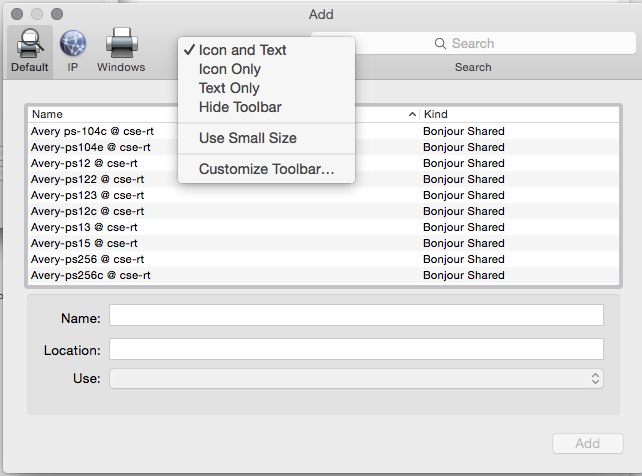642x476 pixels.
Task: Select printer Avery-ps256c @ cse-rt
Action: (91, 275)
